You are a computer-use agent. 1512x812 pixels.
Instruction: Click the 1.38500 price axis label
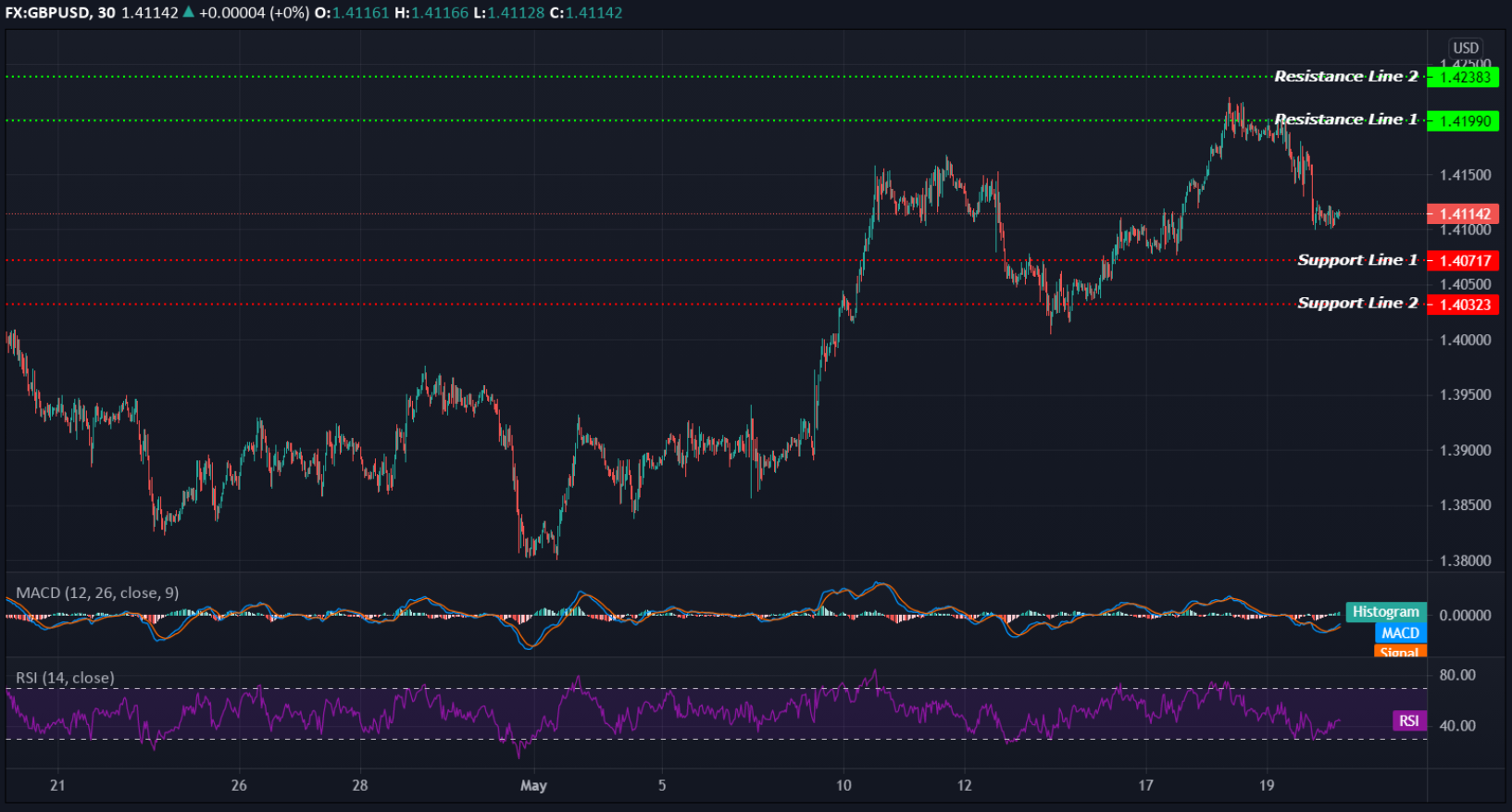click(1466, 506)
